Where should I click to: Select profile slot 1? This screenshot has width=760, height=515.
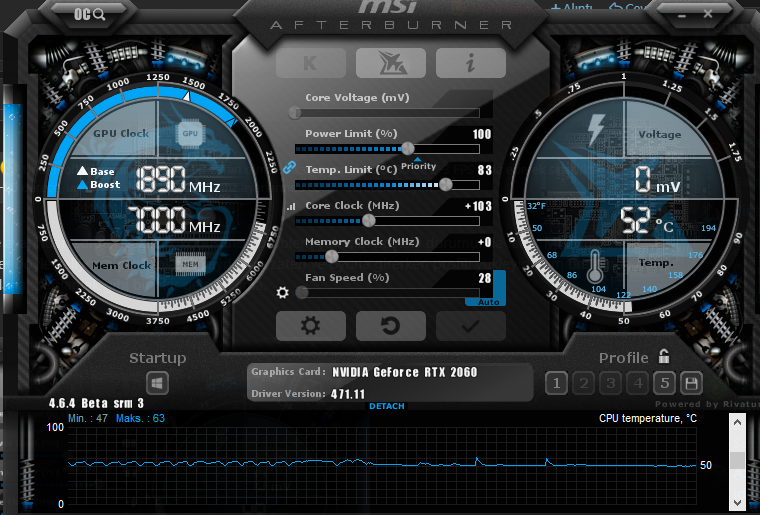coord(556,384)
